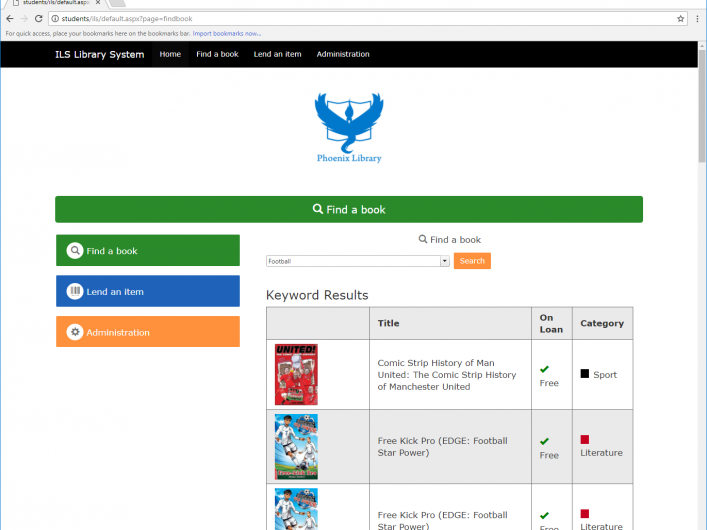Close the current browser tab

[x=98, y=2]
